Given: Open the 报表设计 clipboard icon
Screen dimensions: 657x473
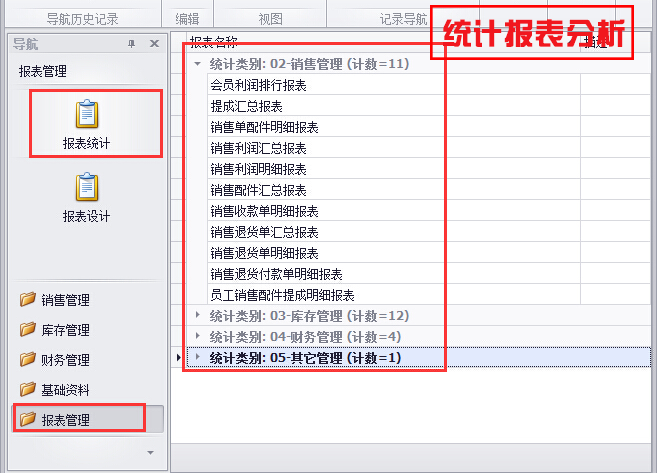Looking at the screenshot, I should click(87, 187).
